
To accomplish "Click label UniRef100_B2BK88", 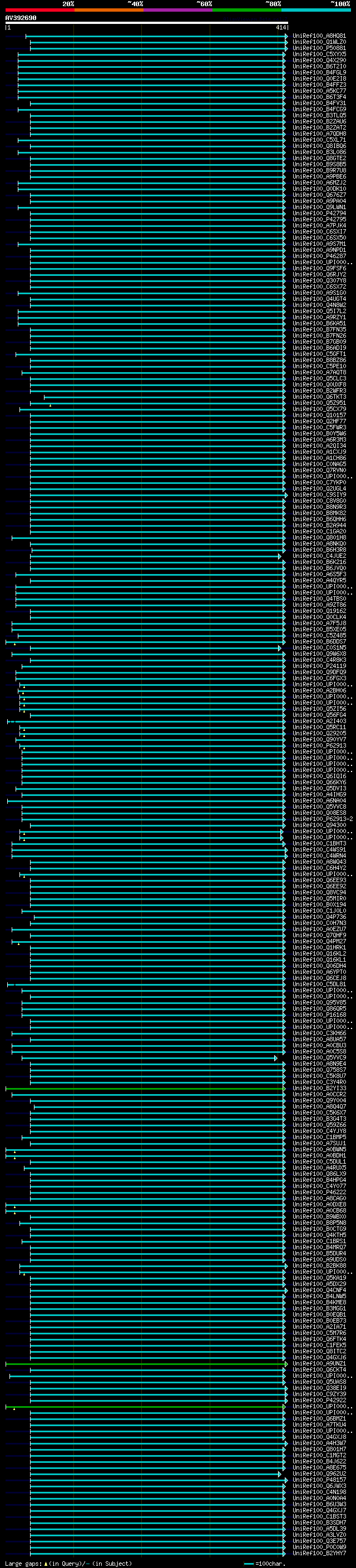I will pos(319,1265).
